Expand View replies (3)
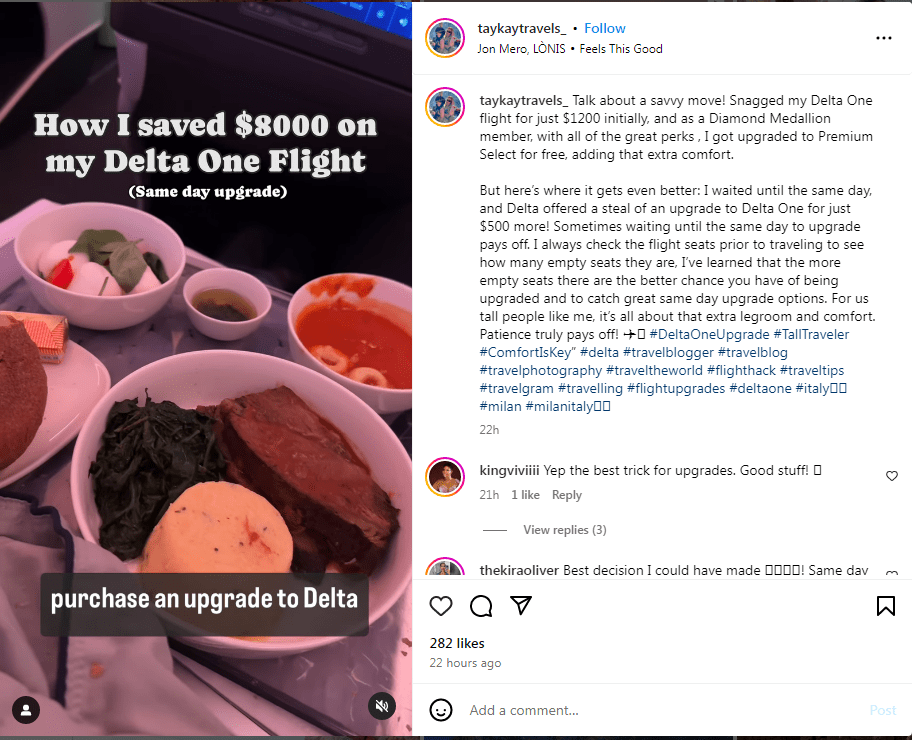Viewport: 912px width, 740px height. [564, 530]
